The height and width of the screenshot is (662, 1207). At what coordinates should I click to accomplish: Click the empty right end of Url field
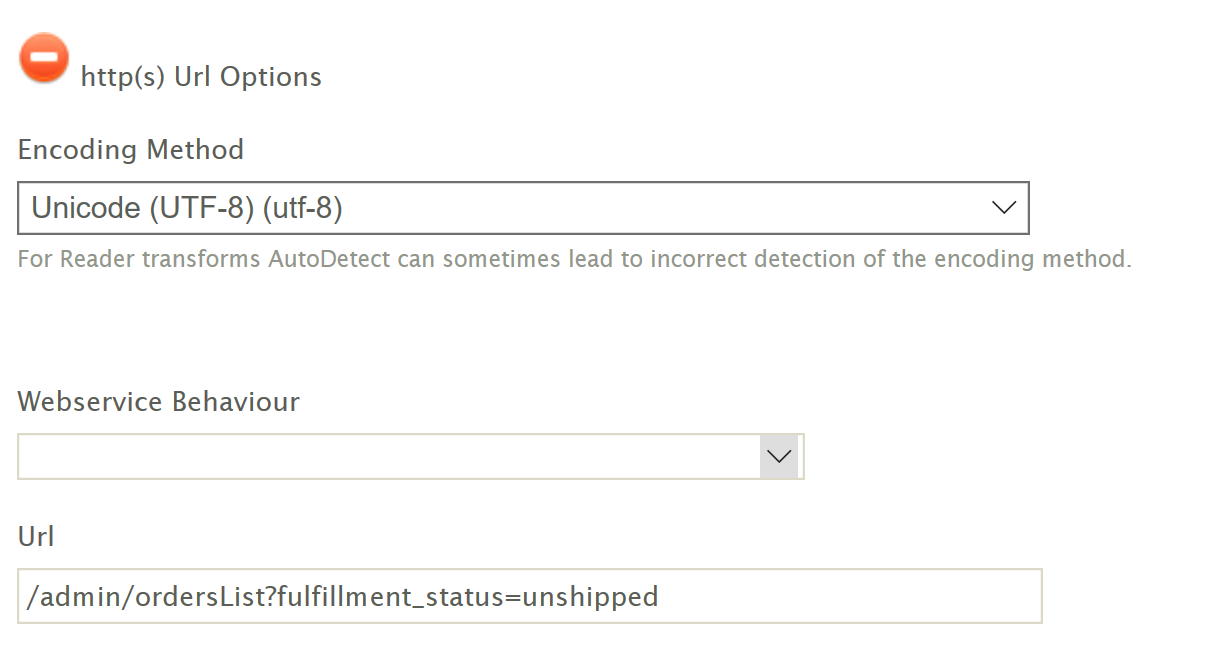point(850,597)
